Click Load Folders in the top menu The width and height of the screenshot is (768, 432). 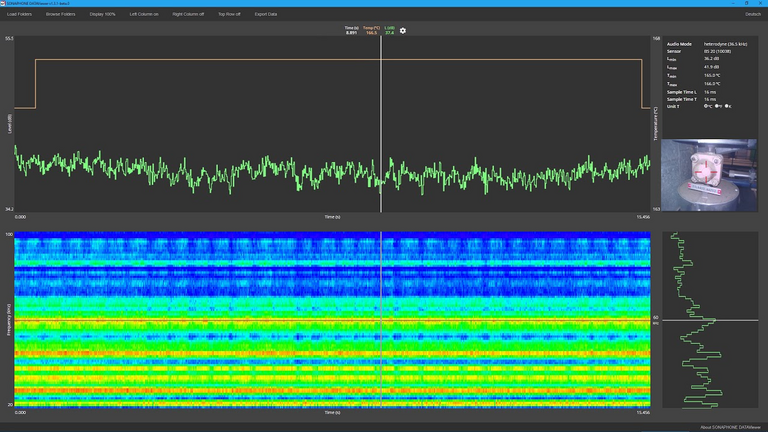(19, 14)
